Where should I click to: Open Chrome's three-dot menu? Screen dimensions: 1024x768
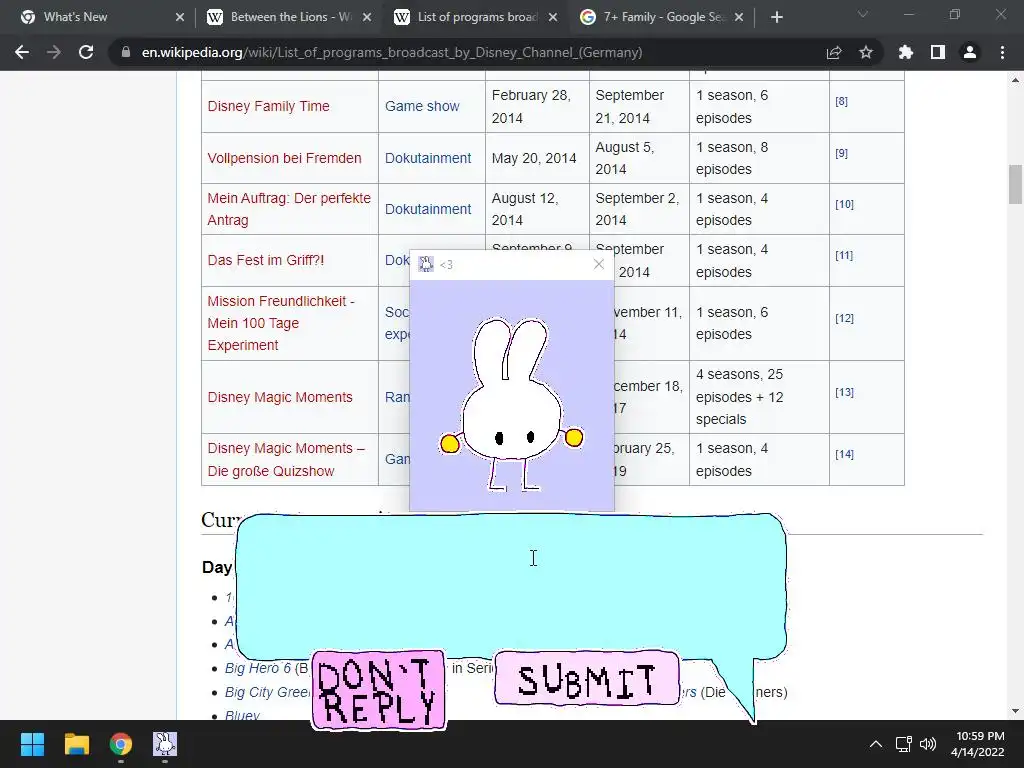tap(1002, 52)
